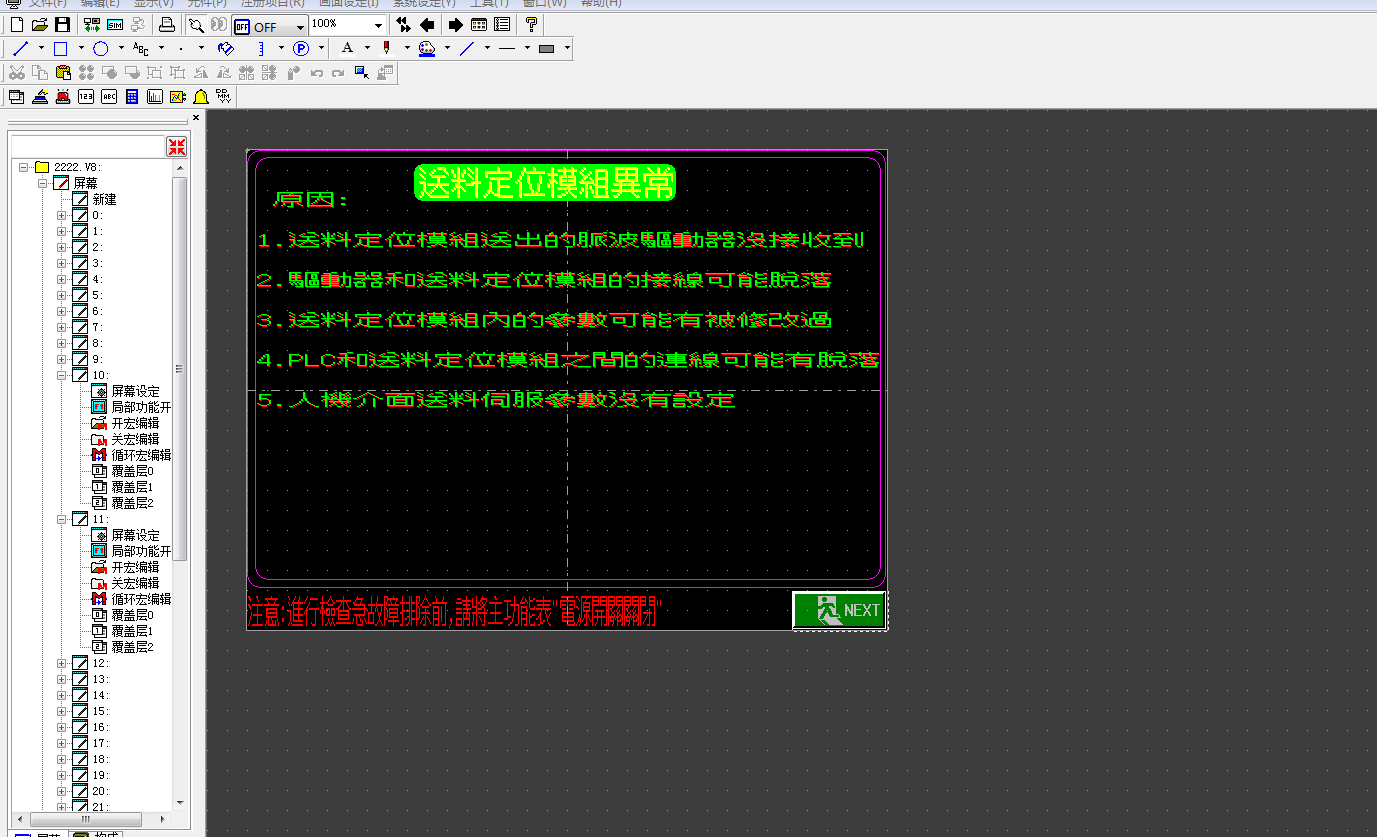Click the yellow alarm bell component icon
The image size is (1377, 837).
tap(200, 97)
